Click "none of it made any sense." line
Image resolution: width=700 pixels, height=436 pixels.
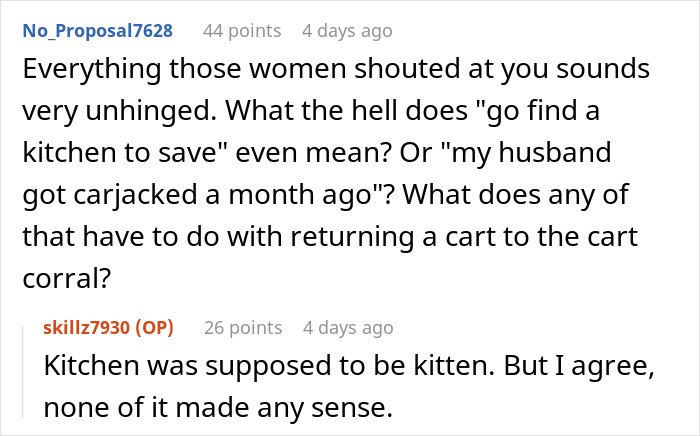(218, 407)
